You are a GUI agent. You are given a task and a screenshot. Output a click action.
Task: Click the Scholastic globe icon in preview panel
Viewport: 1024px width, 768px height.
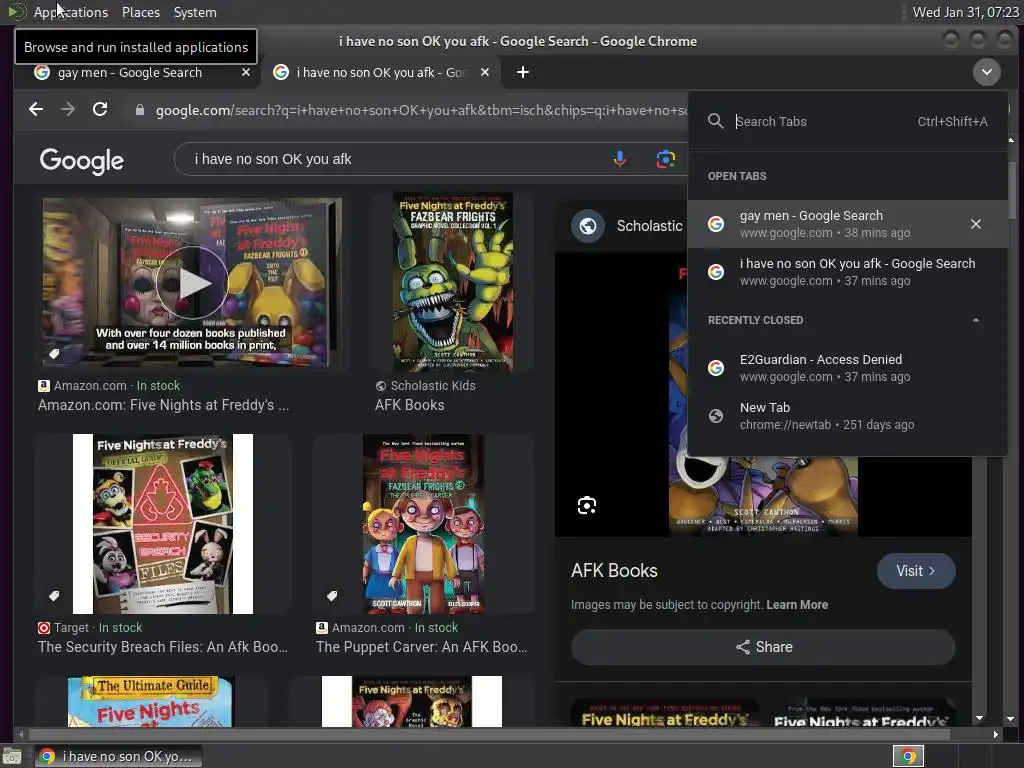click(x=588, y=226)
